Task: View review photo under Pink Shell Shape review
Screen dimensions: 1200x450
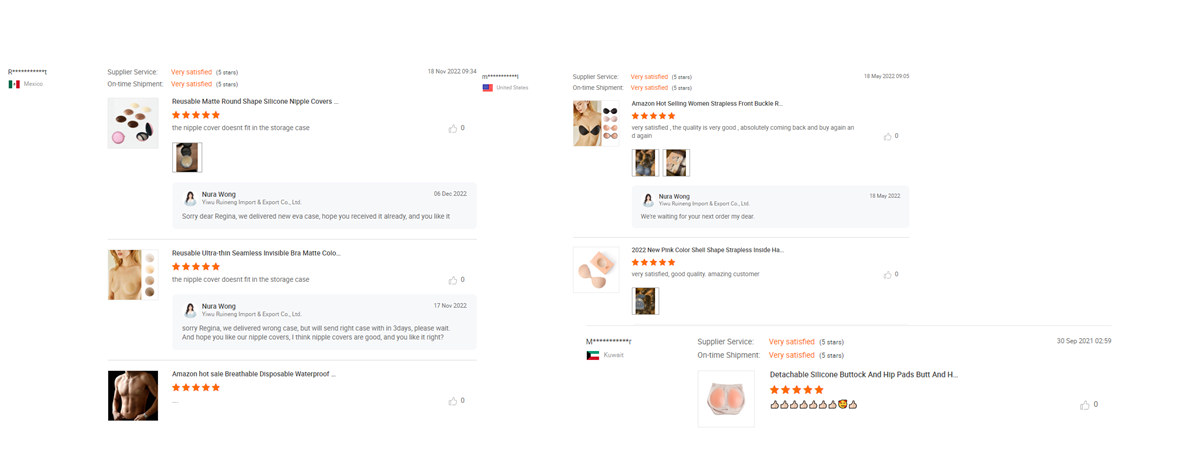Action: [645, 300]
